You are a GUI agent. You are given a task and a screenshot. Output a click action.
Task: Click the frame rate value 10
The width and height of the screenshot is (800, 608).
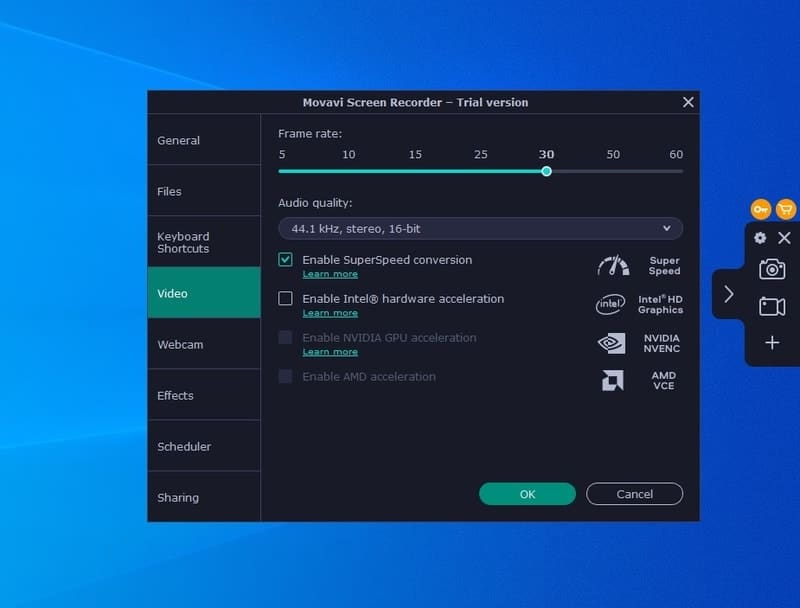coord(348,155)
